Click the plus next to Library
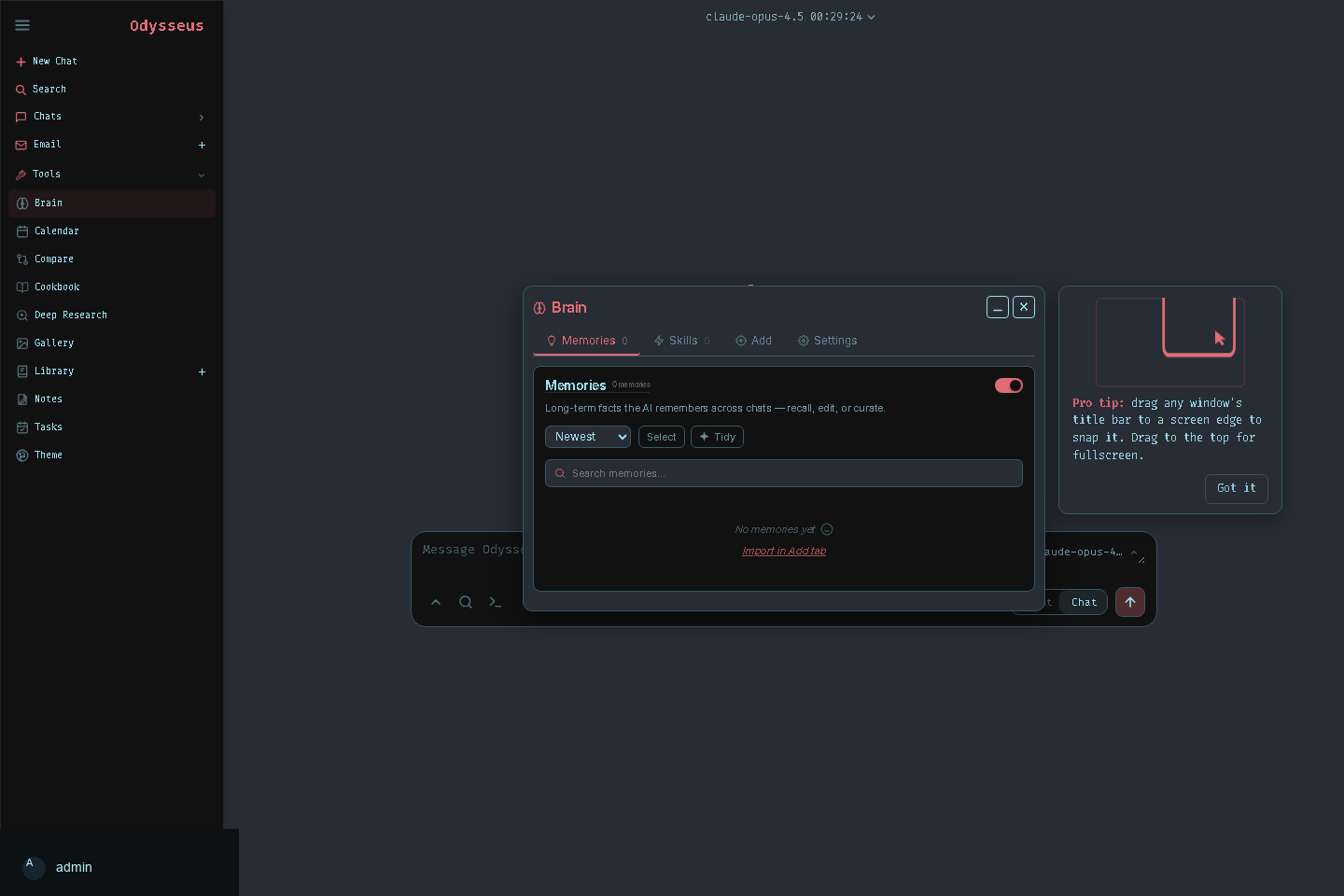 [x=202, y=371]
